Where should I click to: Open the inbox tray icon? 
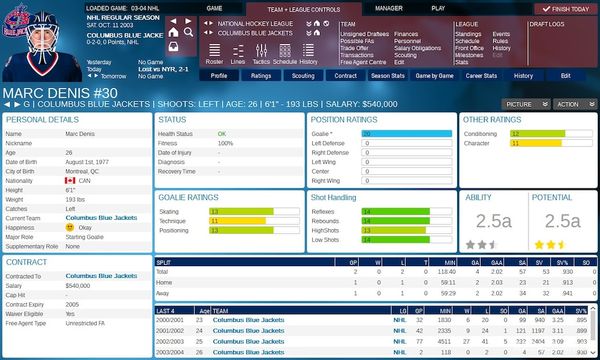(x=173, y=47)
